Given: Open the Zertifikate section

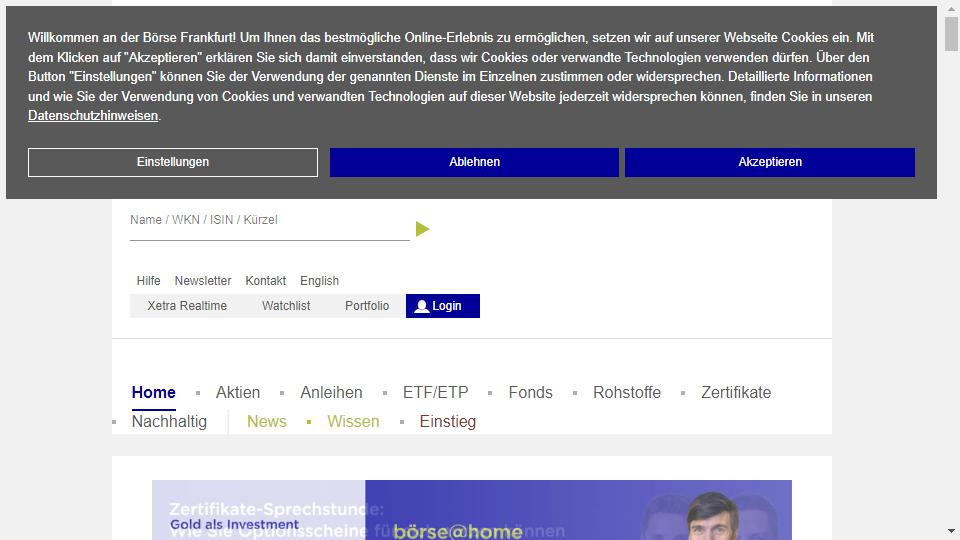Looking at the screenshot, I should [736, 392].
